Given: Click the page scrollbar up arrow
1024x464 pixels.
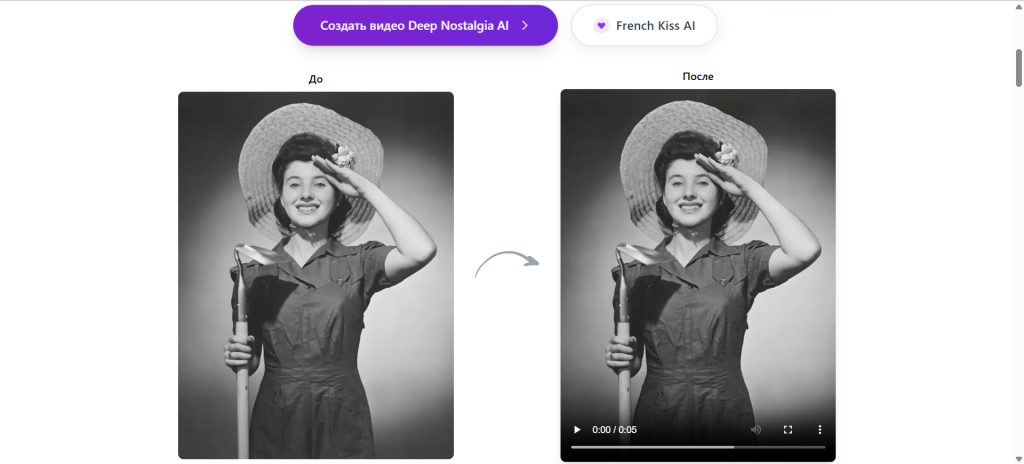Looking at the screenshot, I should (1017, 7).
